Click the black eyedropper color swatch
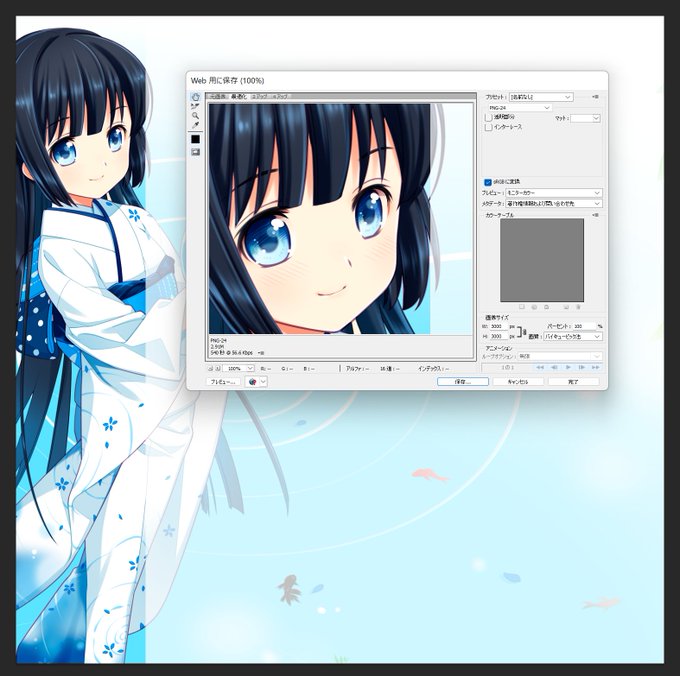Viewport: 680px width, 676px height. point(196,139)
